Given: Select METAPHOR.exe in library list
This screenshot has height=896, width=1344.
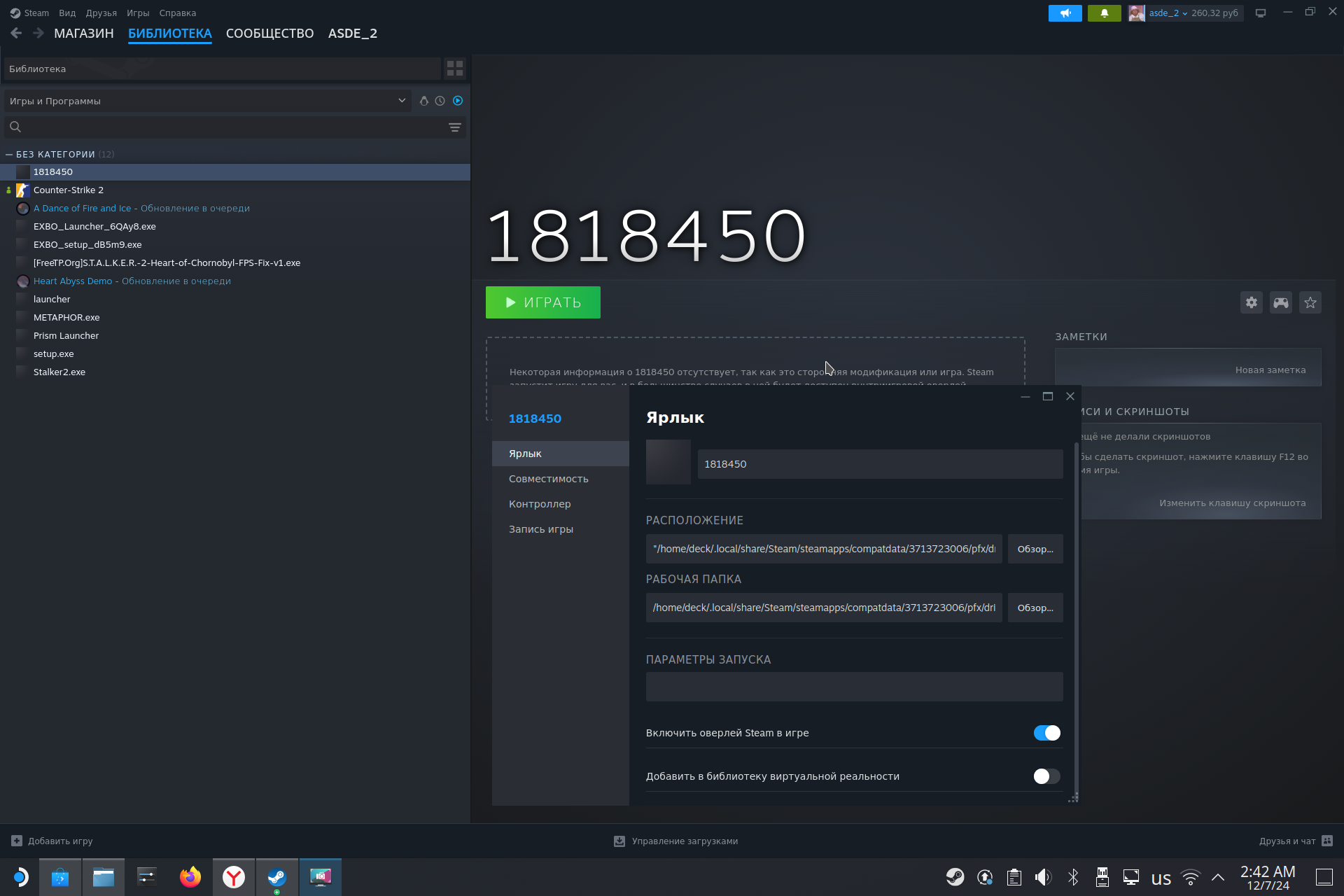Looking at the screenshot, I should 235,318.
